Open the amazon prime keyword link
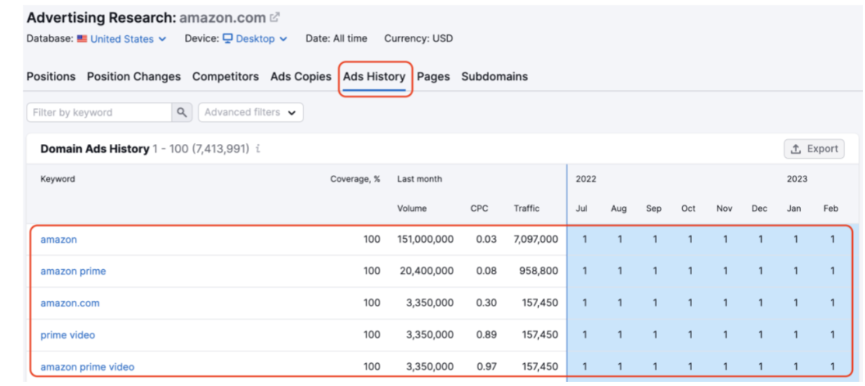 73,271
